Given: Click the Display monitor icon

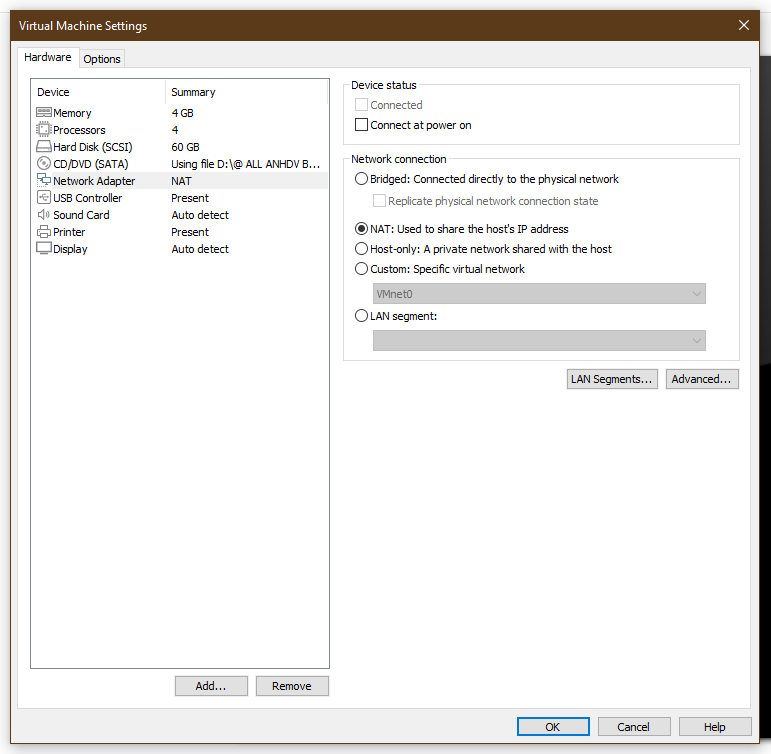Looking at the screenshot, I should click(x=44, y=248).
